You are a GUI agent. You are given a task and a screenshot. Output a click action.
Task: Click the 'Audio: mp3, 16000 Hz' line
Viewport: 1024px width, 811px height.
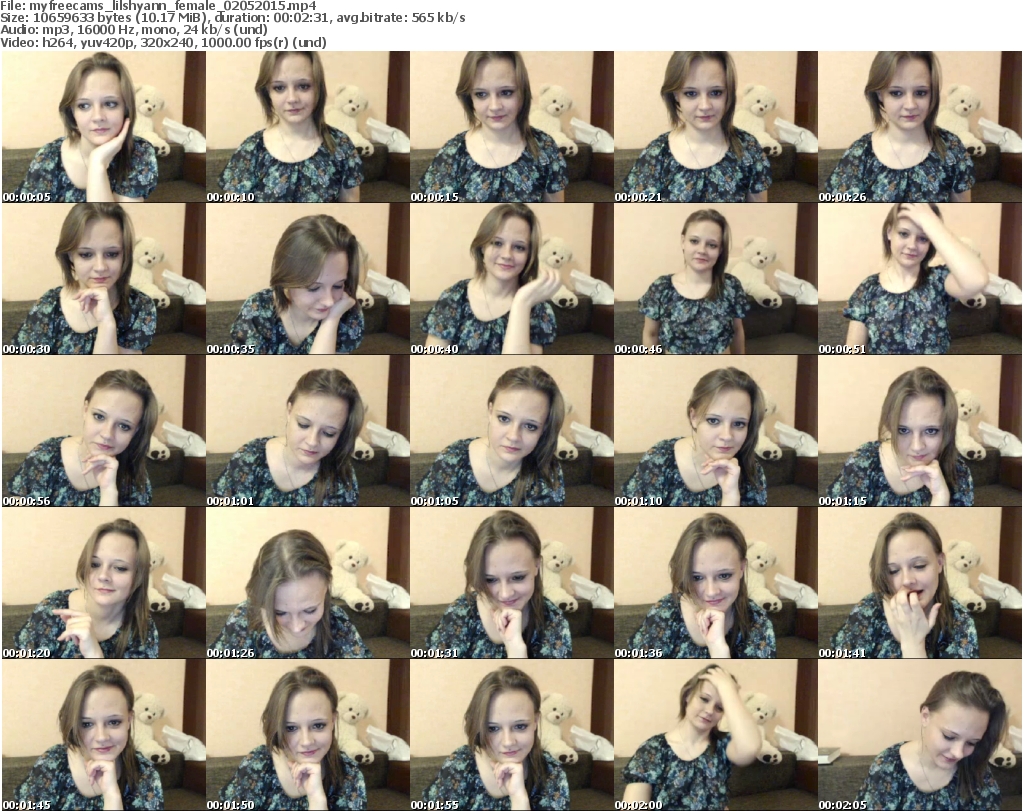pos(134,30)
